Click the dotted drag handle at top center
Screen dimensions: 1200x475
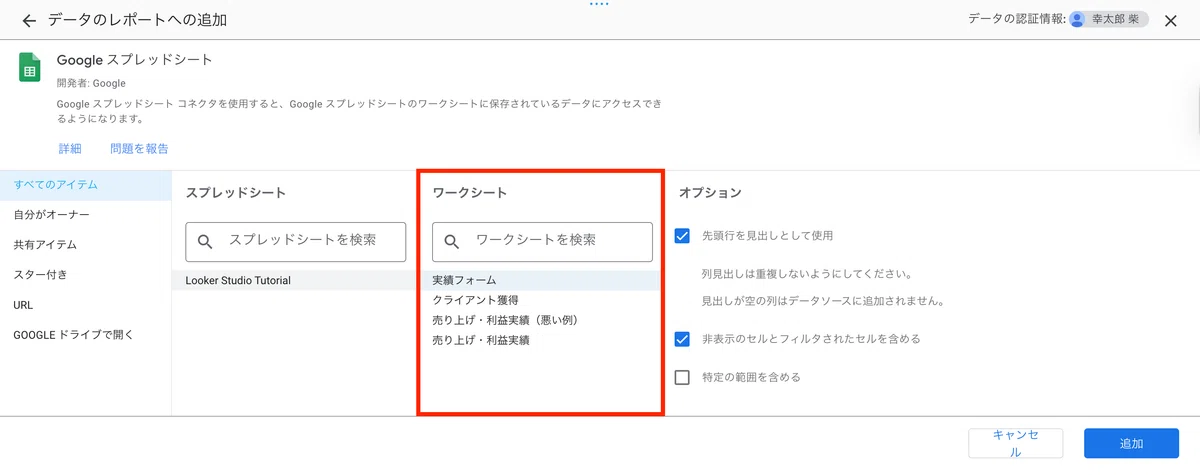[x=599, y=4]
